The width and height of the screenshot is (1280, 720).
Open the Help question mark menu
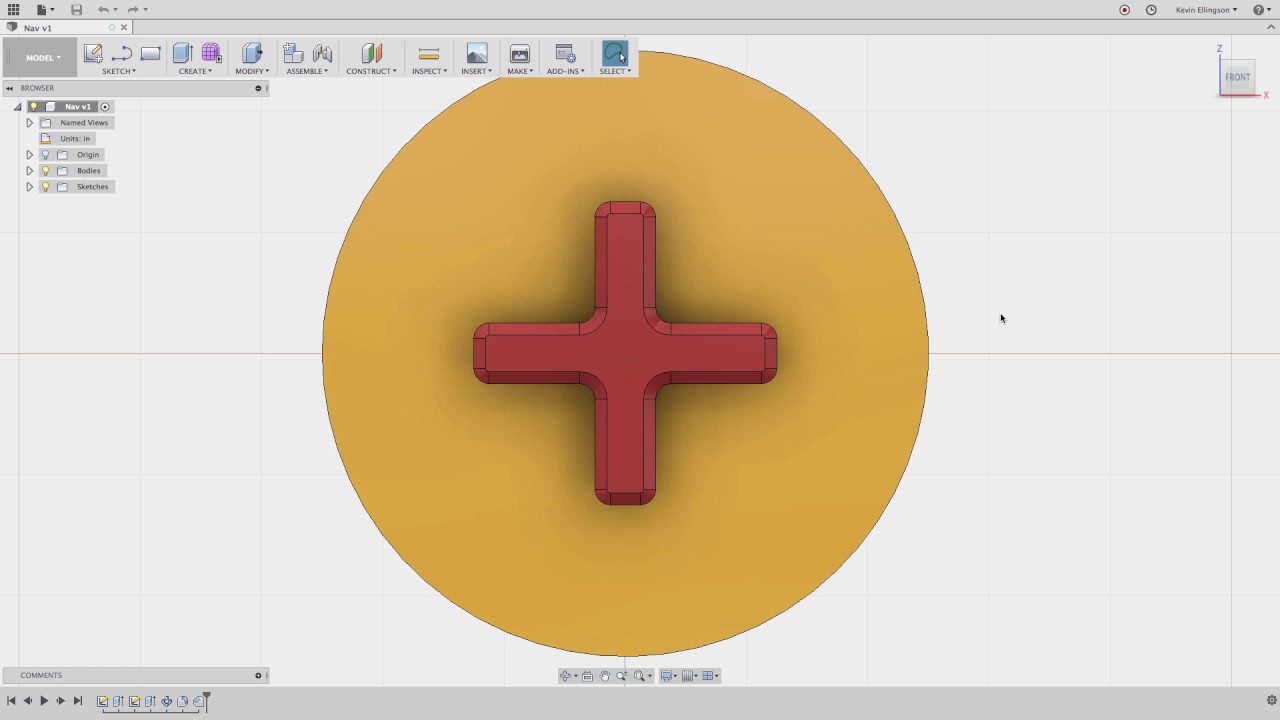pyautogui.click(x=1261, y=10)
